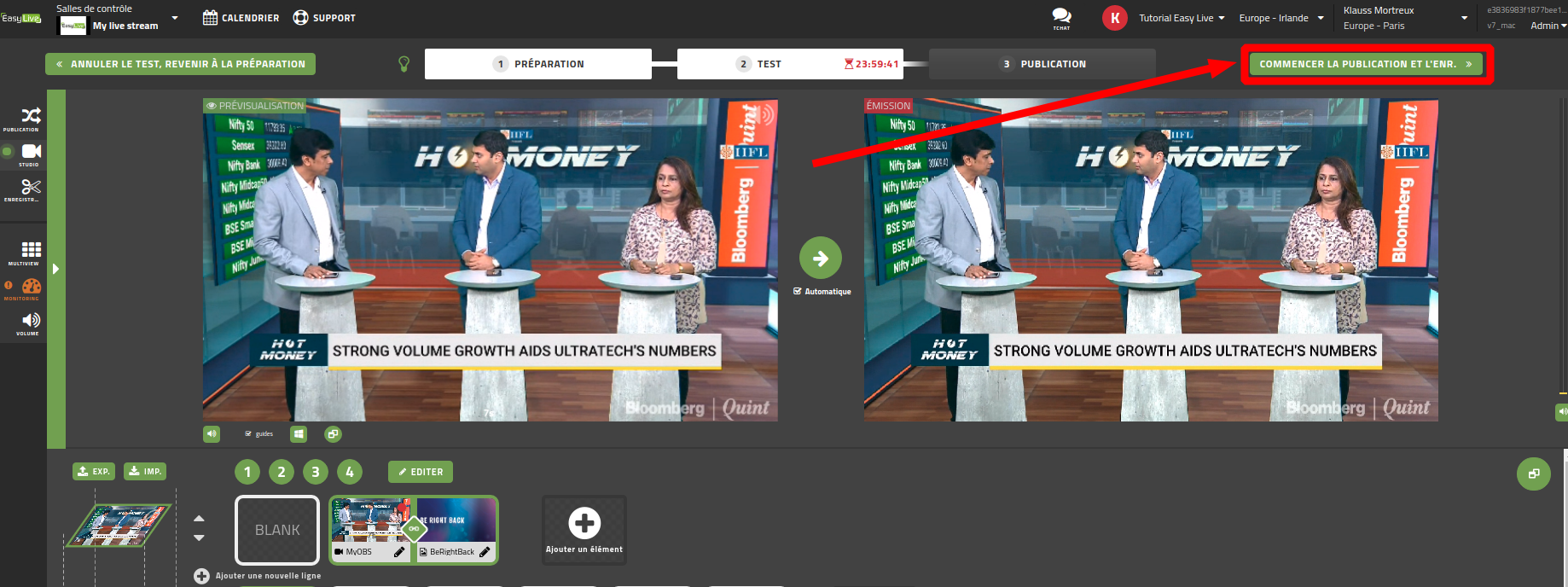Edit the BeRightBack source with pencil icon
The width and height of the screenshot is (1568, 587).
tap(485, 552)
